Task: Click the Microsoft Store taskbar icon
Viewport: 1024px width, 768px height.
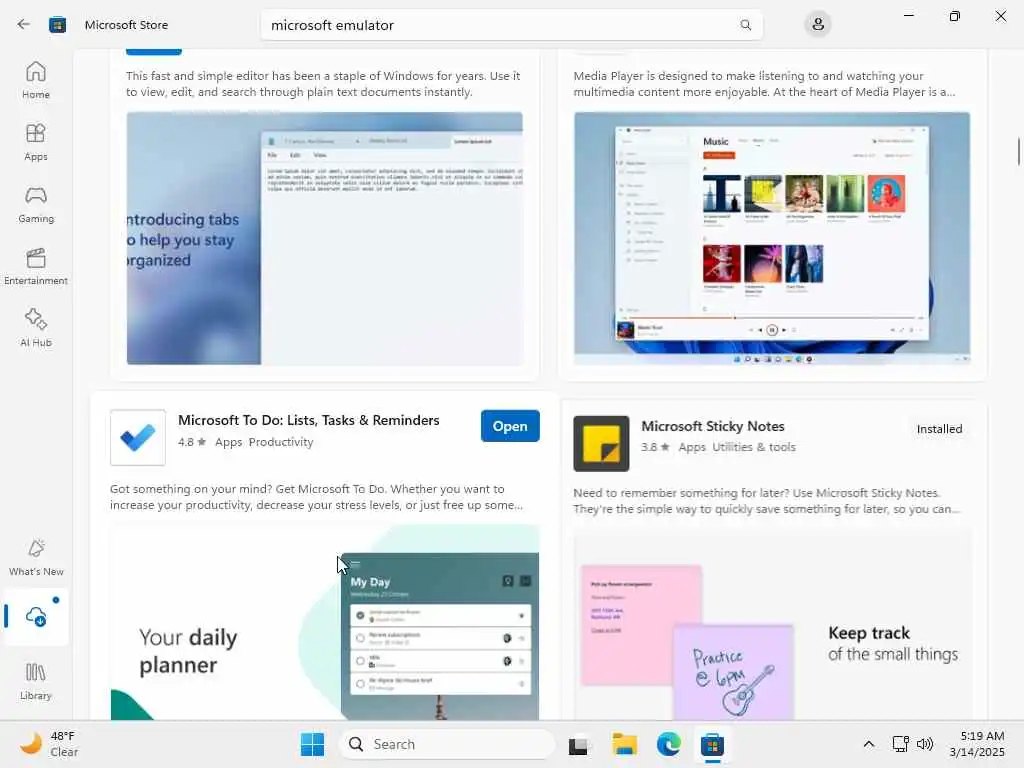Action: (712, 744)
